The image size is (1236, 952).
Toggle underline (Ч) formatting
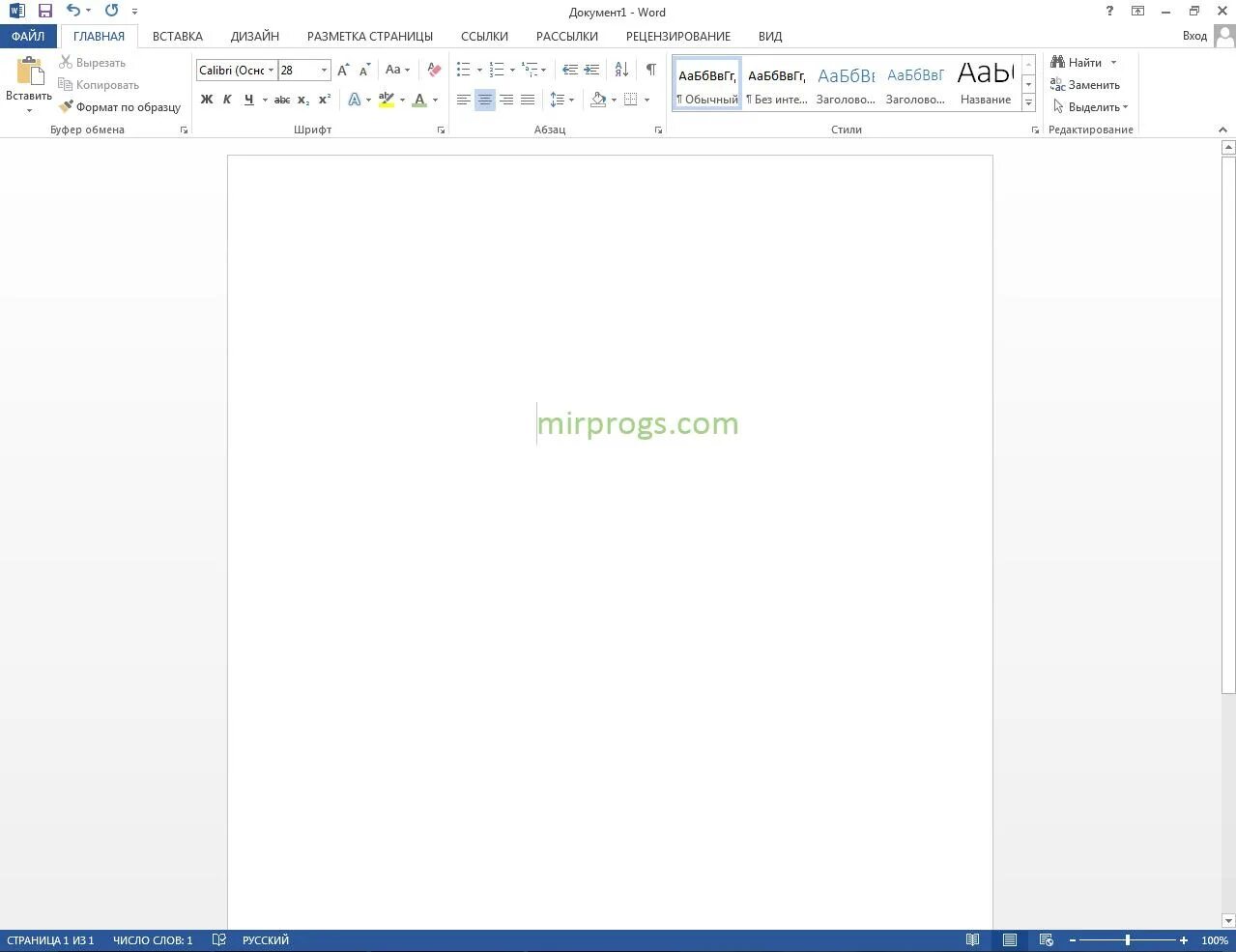click(x=248, y=100)
